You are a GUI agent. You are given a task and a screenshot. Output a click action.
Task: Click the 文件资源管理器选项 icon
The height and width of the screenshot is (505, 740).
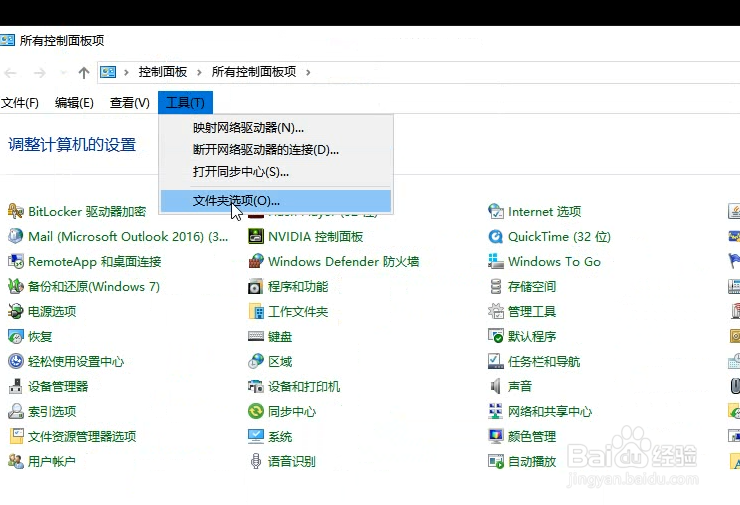click(x=16, y=436)
